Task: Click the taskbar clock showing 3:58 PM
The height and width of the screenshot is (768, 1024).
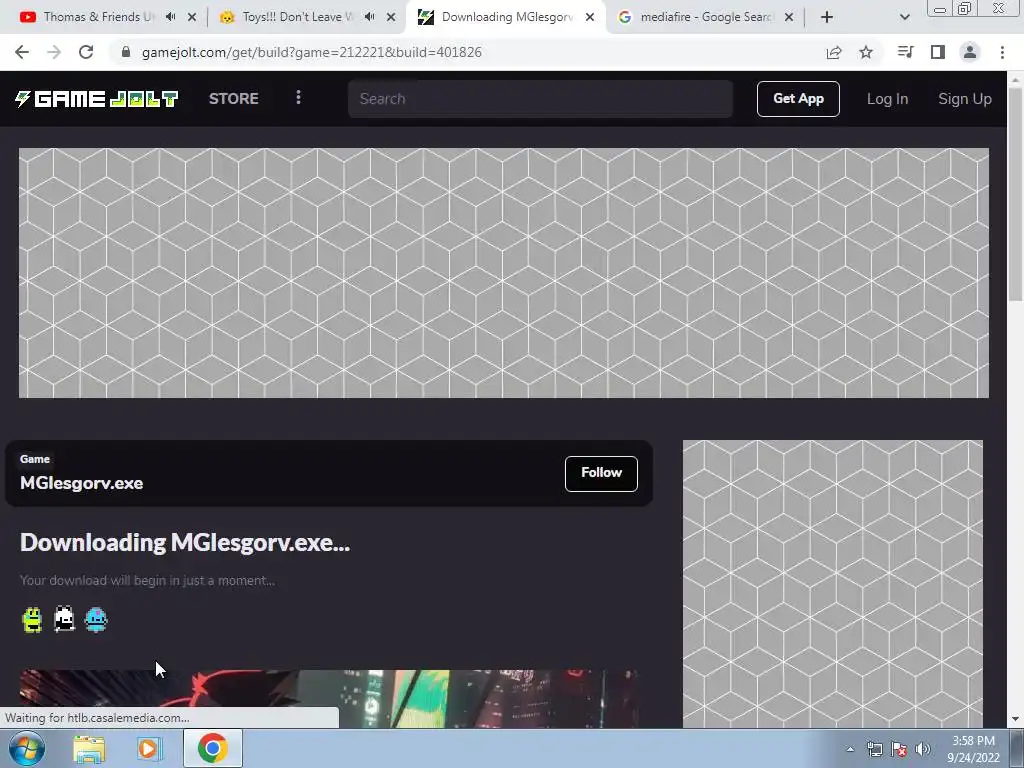Action: 973,749
